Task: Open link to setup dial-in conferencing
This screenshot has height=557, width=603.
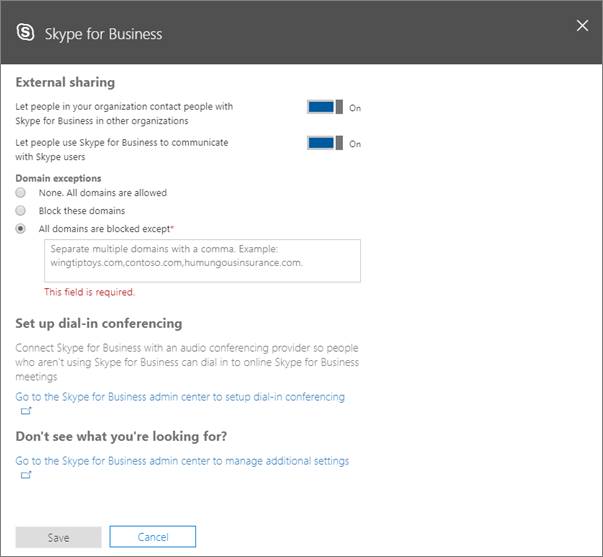Action: tap(180, 397)
